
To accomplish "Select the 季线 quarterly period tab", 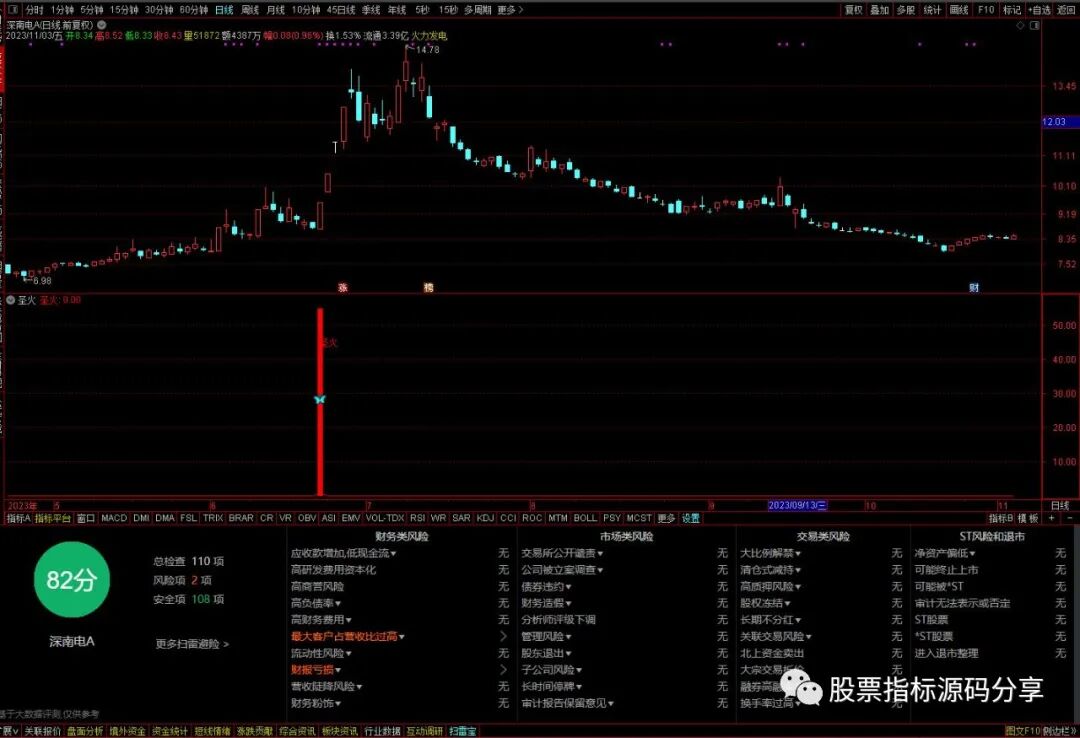I will 371,10.
